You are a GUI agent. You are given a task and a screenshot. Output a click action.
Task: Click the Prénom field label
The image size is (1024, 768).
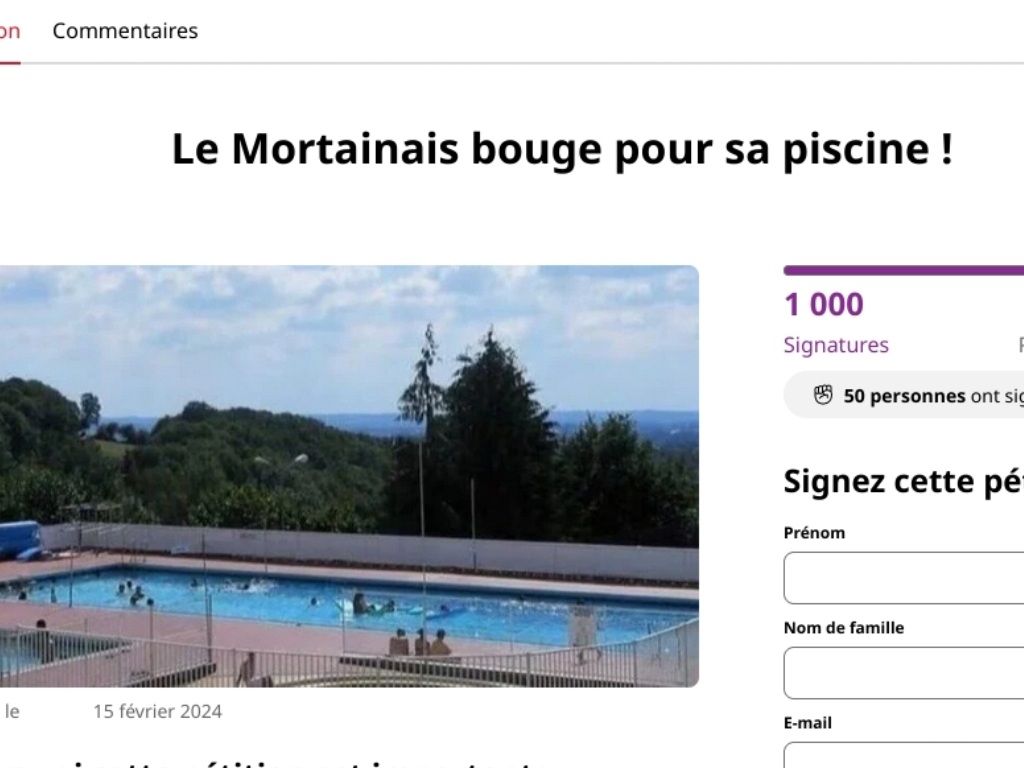[814, 533]
